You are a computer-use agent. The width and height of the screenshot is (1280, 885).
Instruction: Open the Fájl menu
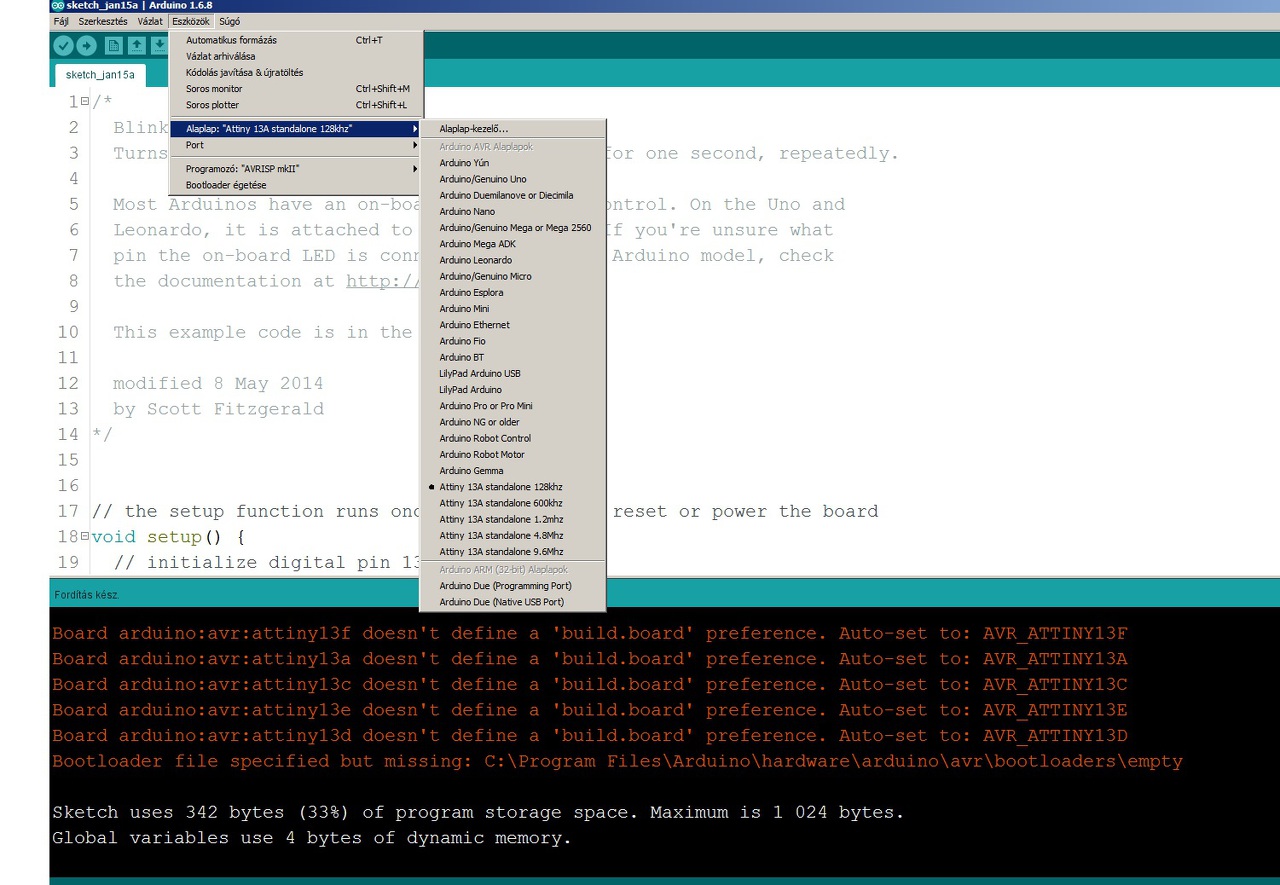(x=61, y=21)
